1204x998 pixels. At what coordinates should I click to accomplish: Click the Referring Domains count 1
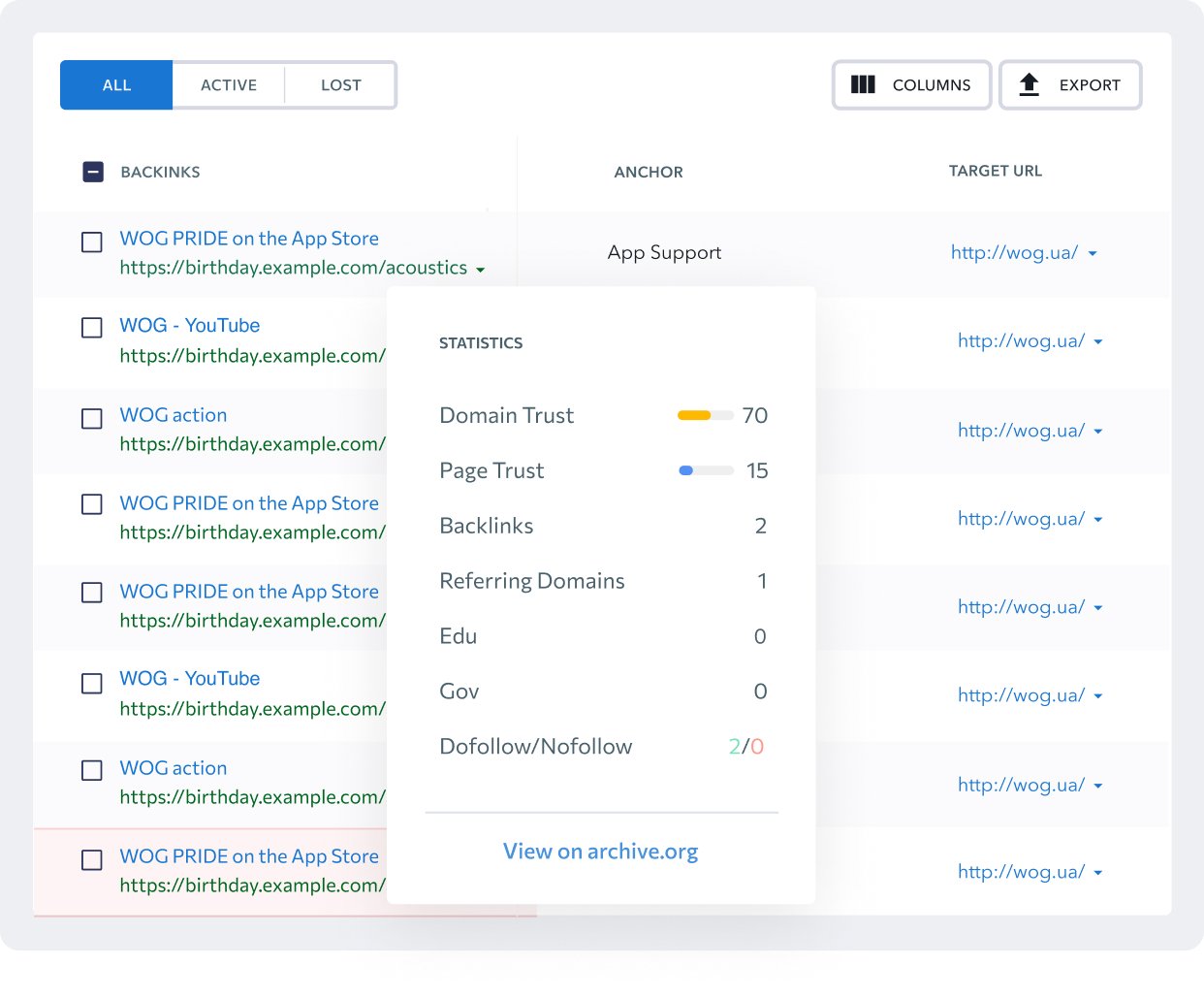763,582
